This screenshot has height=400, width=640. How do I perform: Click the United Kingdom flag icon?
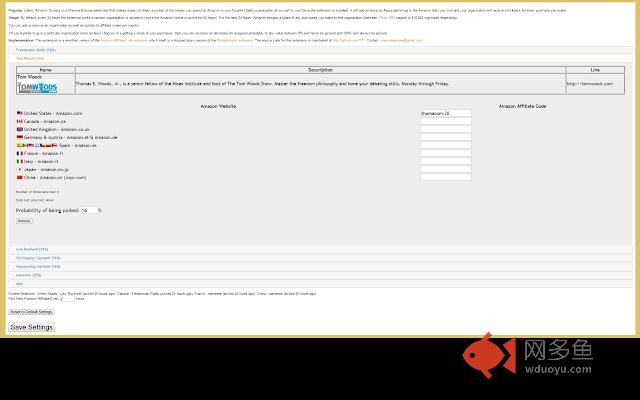20,129
